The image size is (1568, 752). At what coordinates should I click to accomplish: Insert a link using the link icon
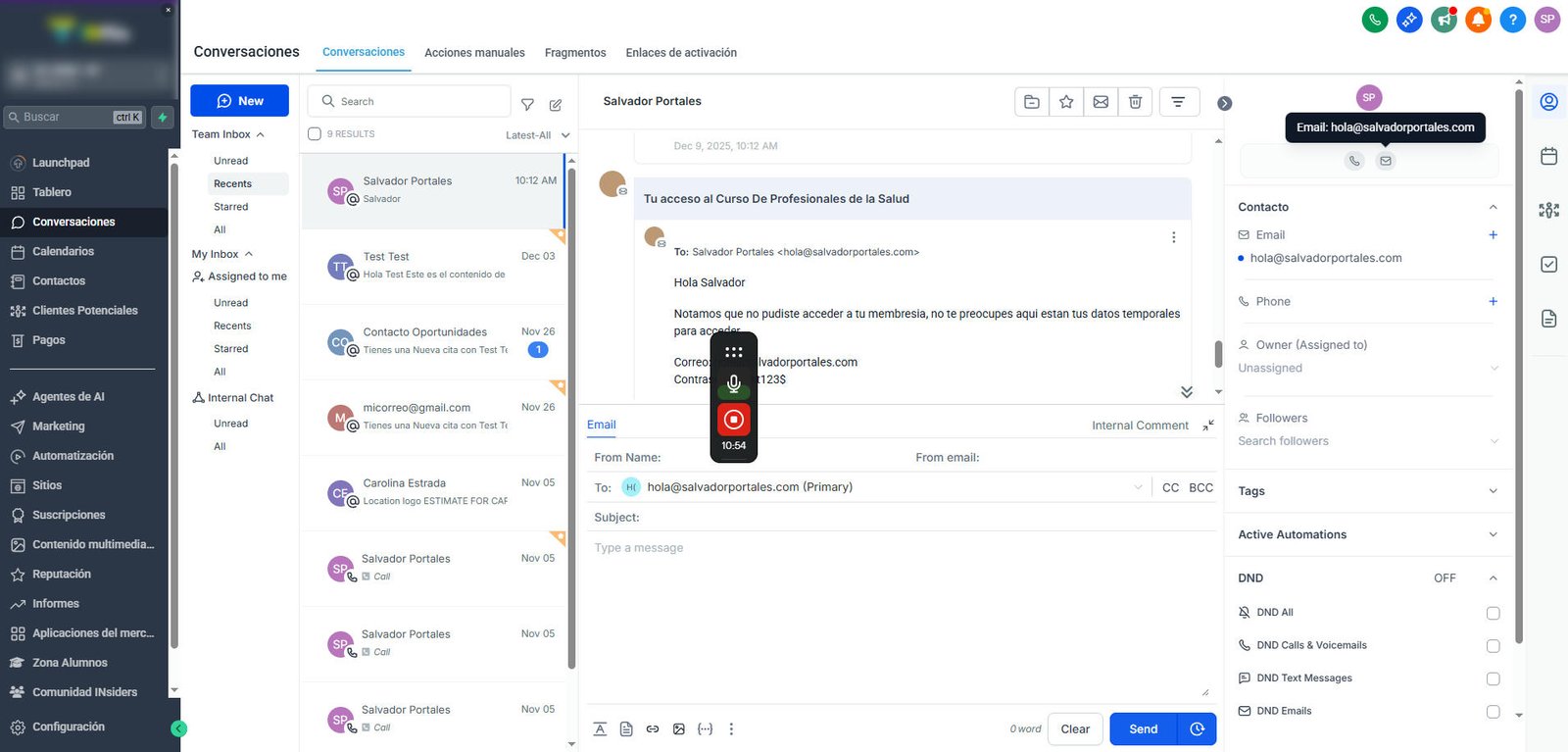[x=653, y=728]
